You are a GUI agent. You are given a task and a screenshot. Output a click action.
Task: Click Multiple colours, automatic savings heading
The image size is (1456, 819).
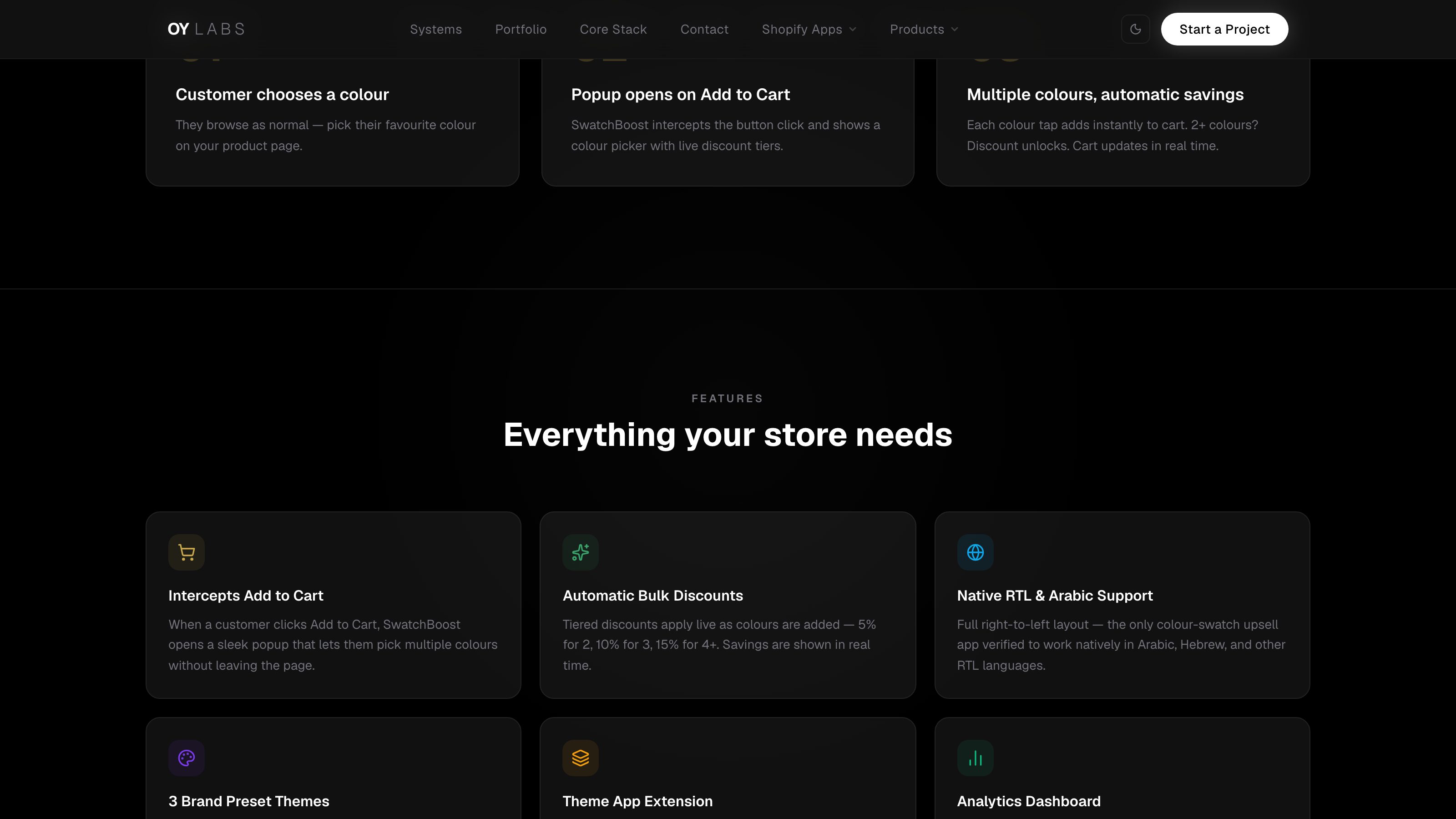[x=1105, y=94]
